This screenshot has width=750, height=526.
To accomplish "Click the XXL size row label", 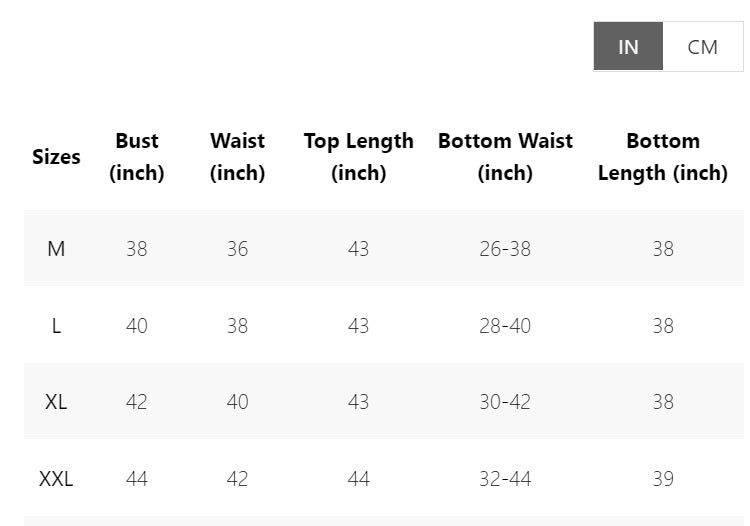I will coord(56,479).
